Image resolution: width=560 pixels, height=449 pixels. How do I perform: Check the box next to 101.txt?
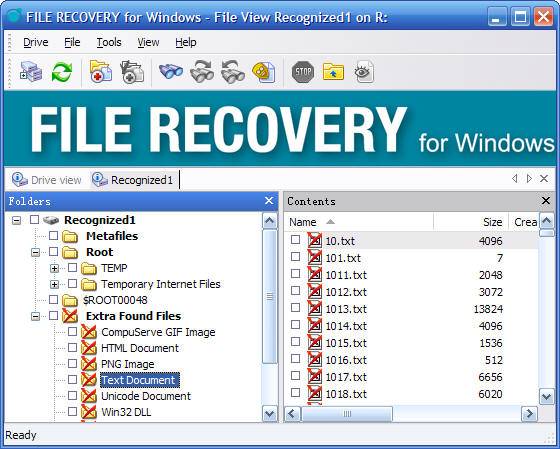[x=295, y=256]
